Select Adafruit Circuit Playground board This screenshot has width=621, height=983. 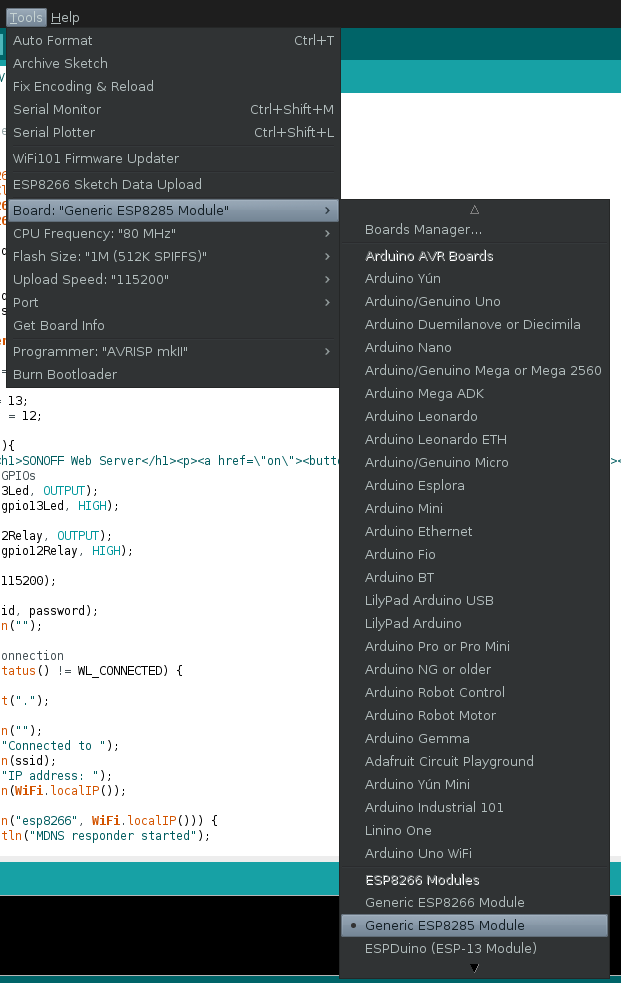point(474,761)
